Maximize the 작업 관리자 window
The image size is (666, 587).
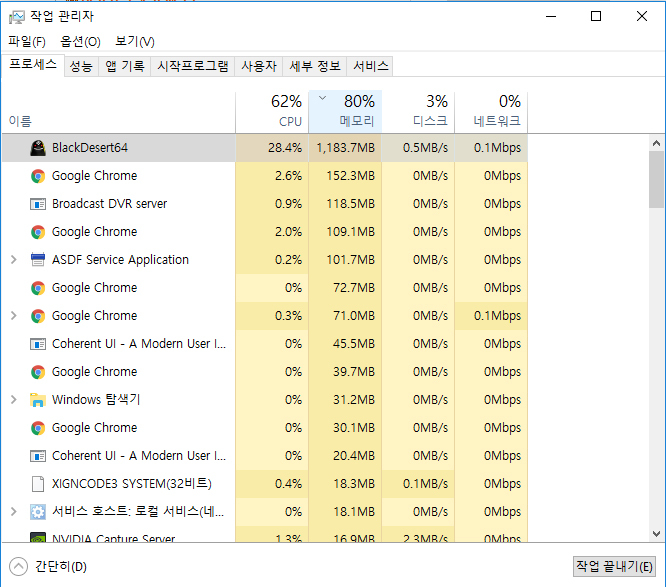pyautogui.click(x=596, y=16)
